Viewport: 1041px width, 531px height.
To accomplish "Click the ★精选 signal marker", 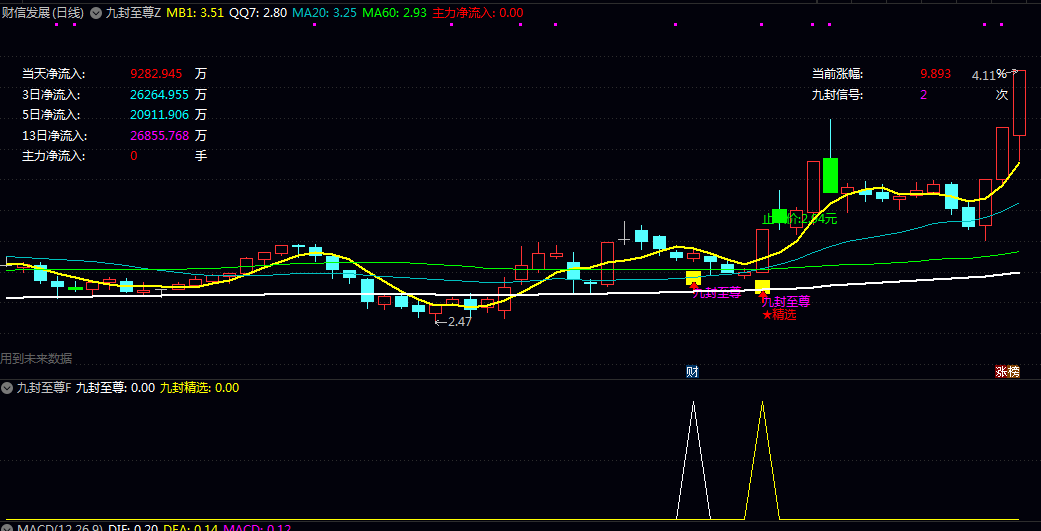I will coord(780,314).
